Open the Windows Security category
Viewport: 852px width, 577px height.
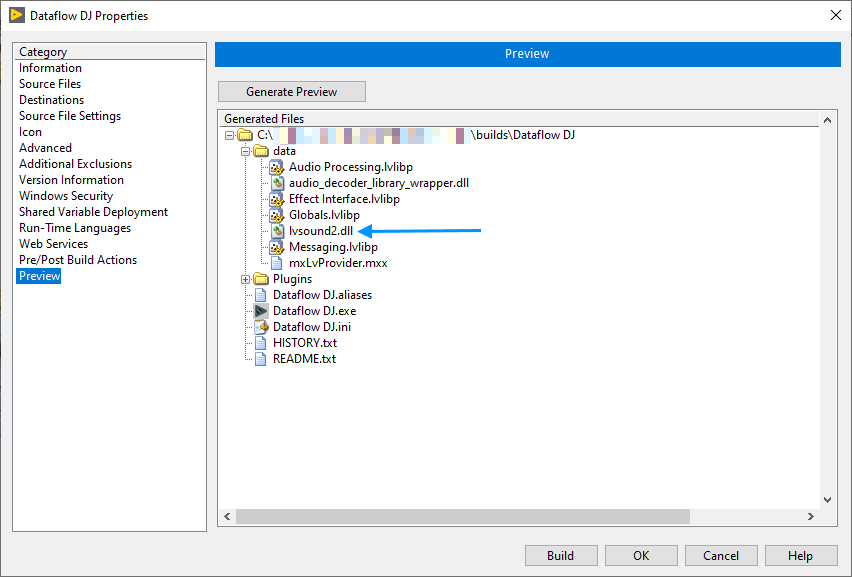[x=66, y=196]
